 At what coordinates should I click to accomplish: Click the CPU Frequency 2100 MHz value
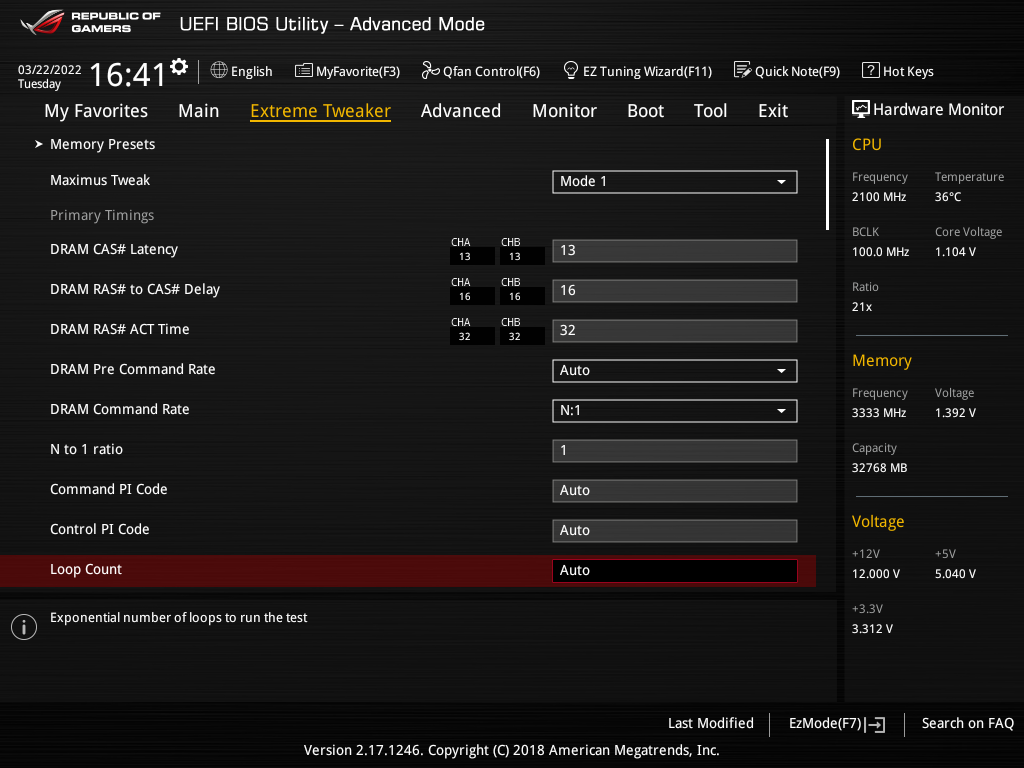(878, 197)
